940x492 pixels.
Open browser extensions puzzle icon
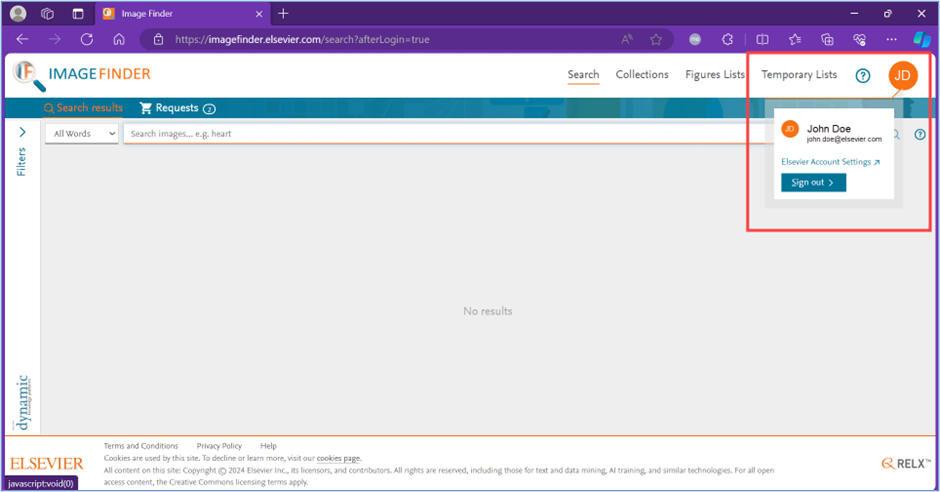(727, 40)
